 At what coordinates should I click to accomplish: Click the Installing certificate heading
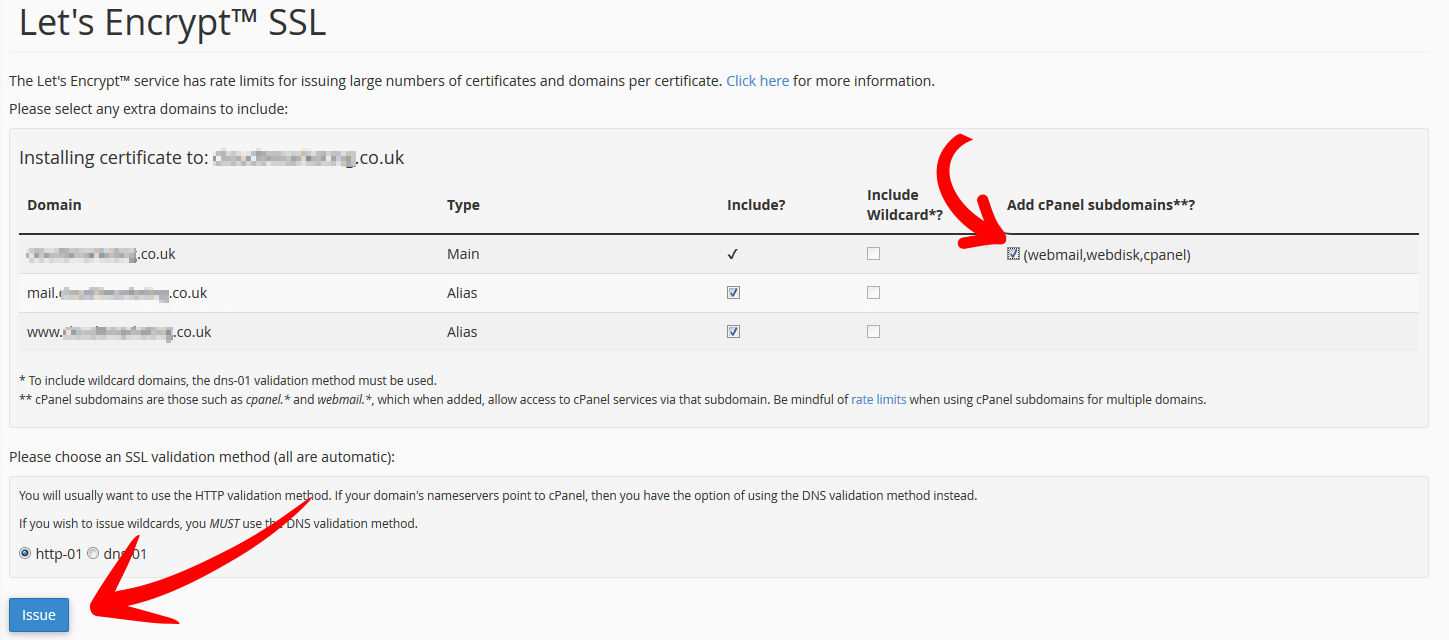pyautogui.click(x=210, y=157)
